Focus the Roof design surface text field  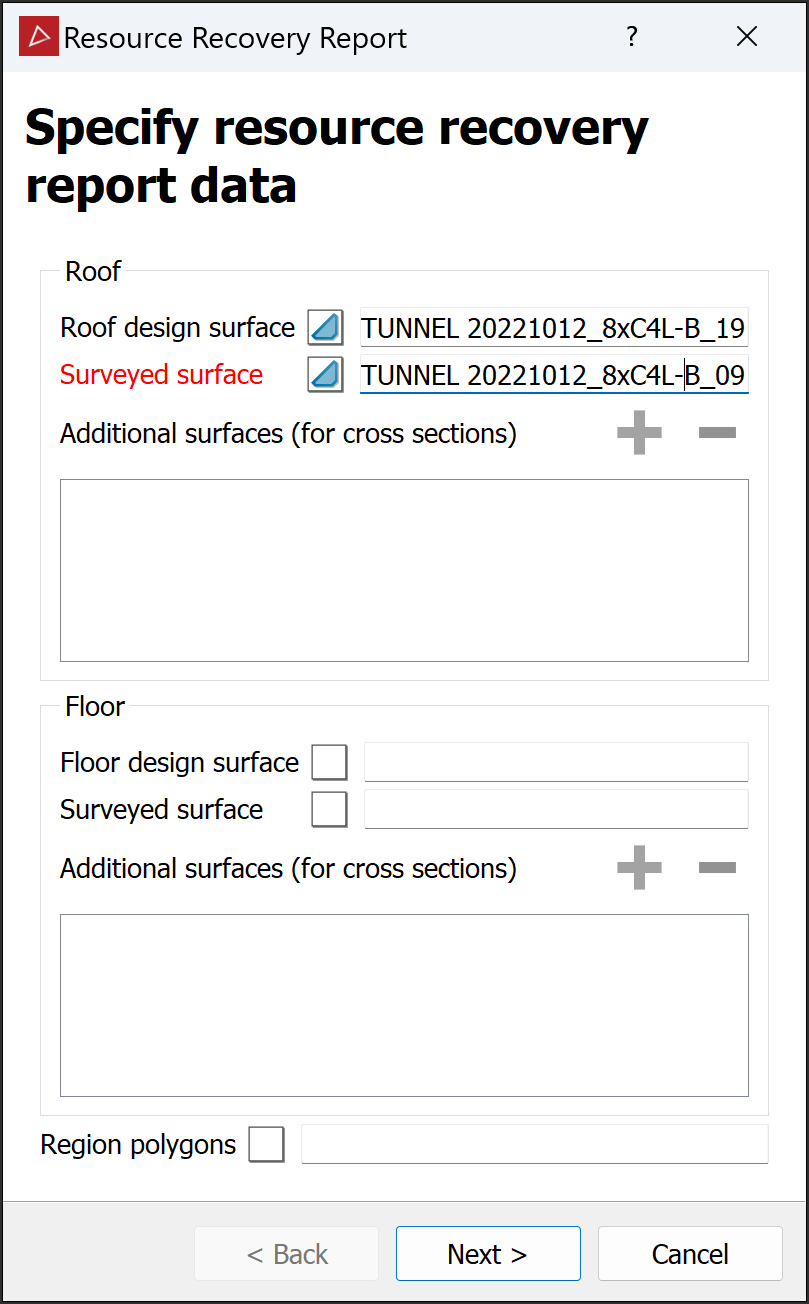click(x=553, y=328)
